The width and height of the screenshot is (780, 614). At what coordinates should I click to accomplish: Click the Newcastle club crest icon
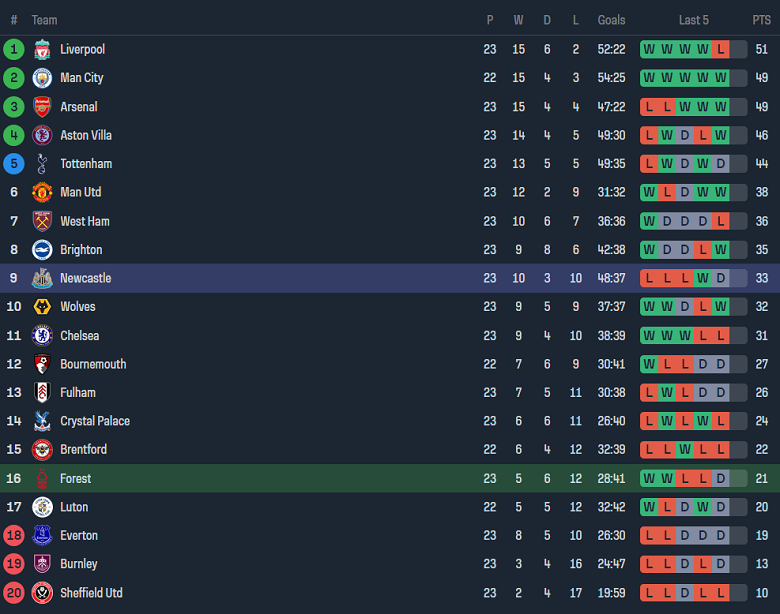(x=42, y=279)
